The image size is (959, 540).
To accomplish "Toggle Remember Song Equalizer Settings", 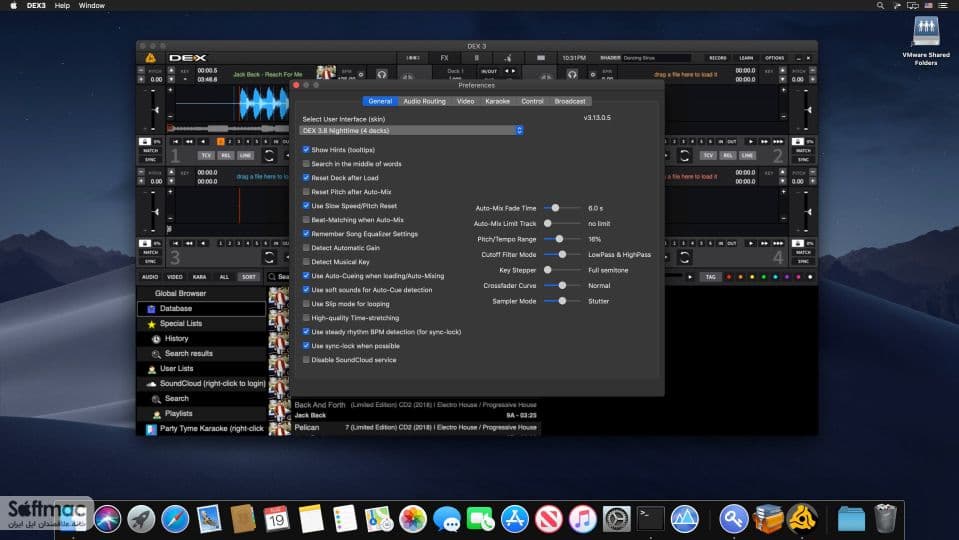I will (306, 234).
